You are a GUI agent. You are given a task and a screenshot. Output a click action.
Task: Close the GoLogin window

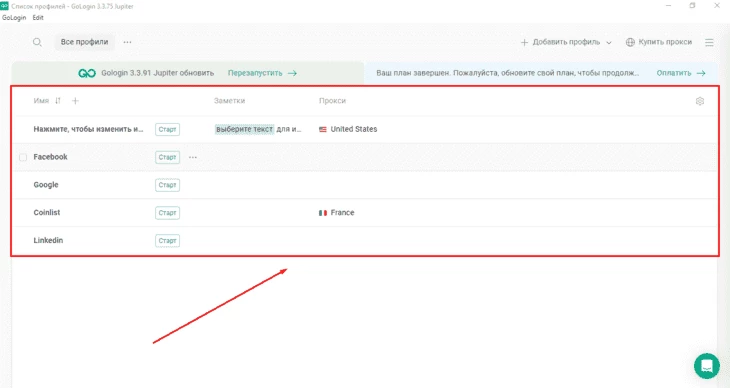coord(717,6)
